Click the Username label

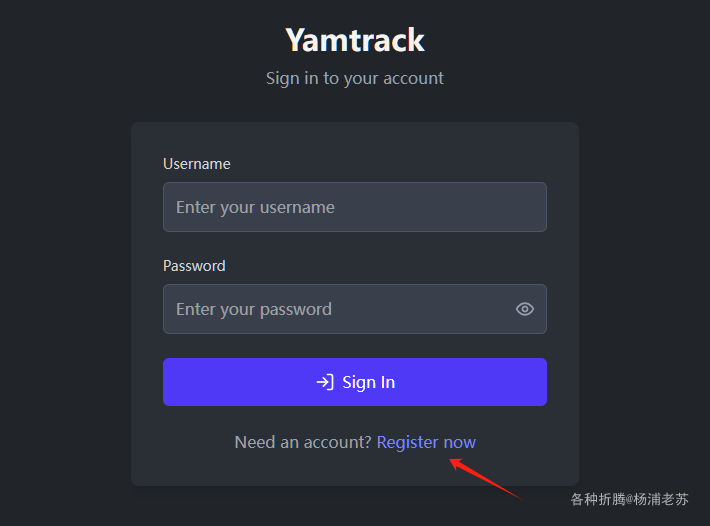coord(197,163)
